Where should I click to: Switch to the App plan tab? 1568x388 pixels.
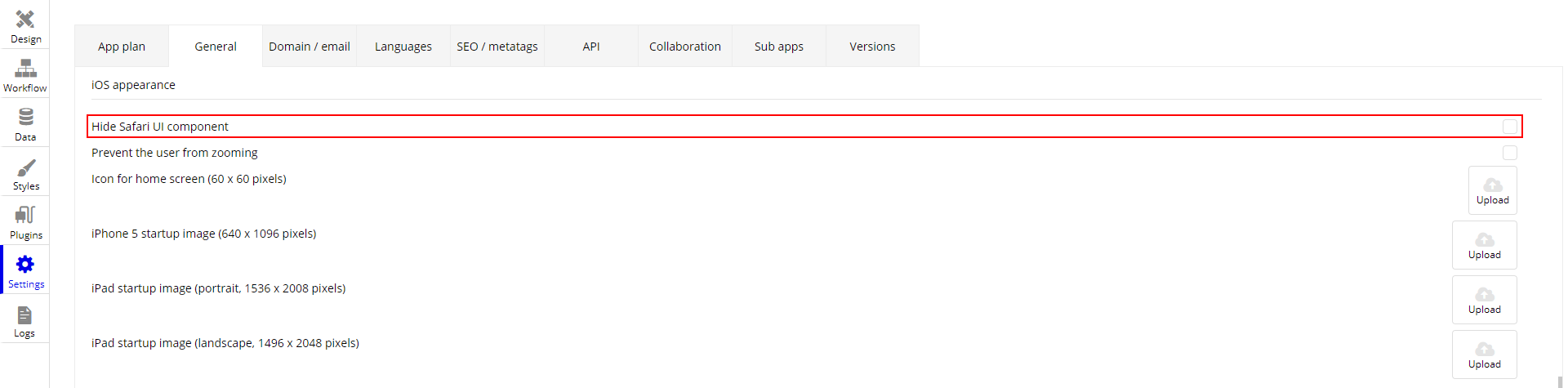122,46
